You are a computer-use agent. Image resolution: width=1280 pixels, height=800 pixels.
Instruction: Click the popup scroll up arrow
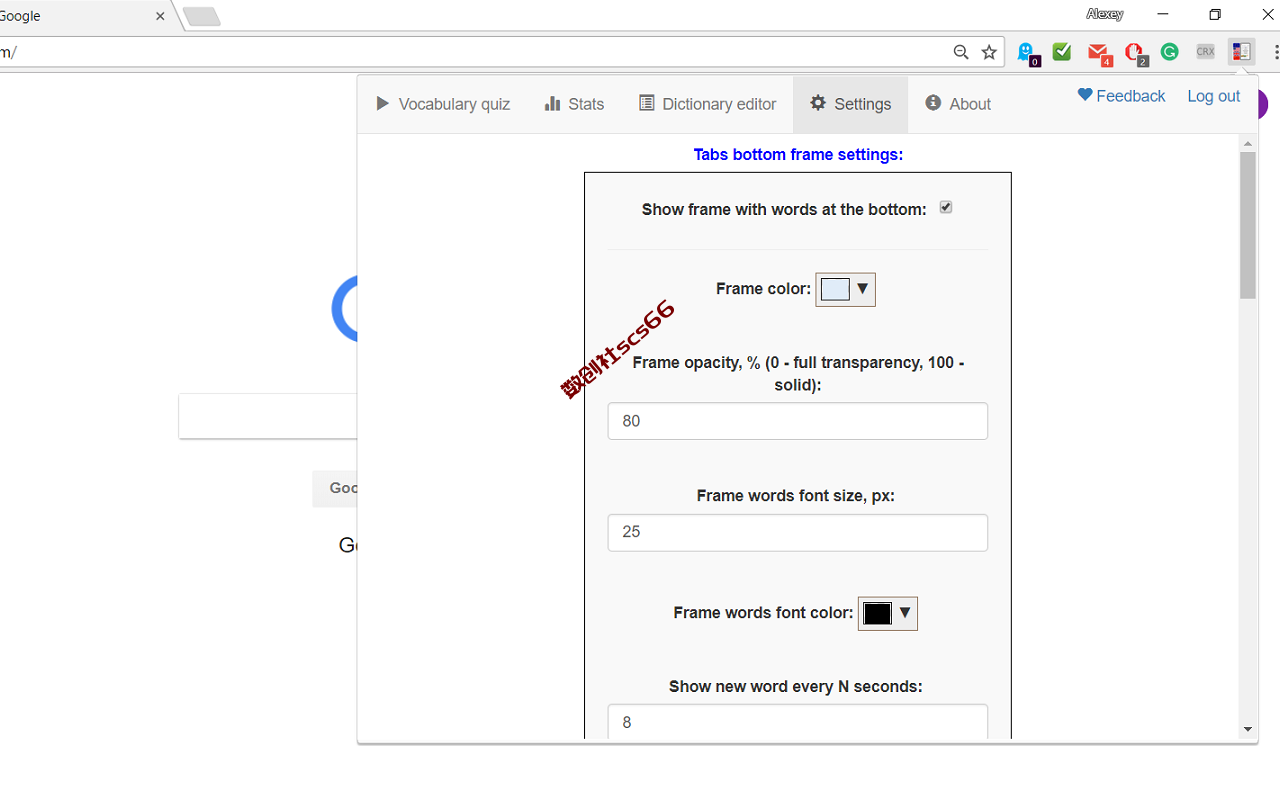1248,143
